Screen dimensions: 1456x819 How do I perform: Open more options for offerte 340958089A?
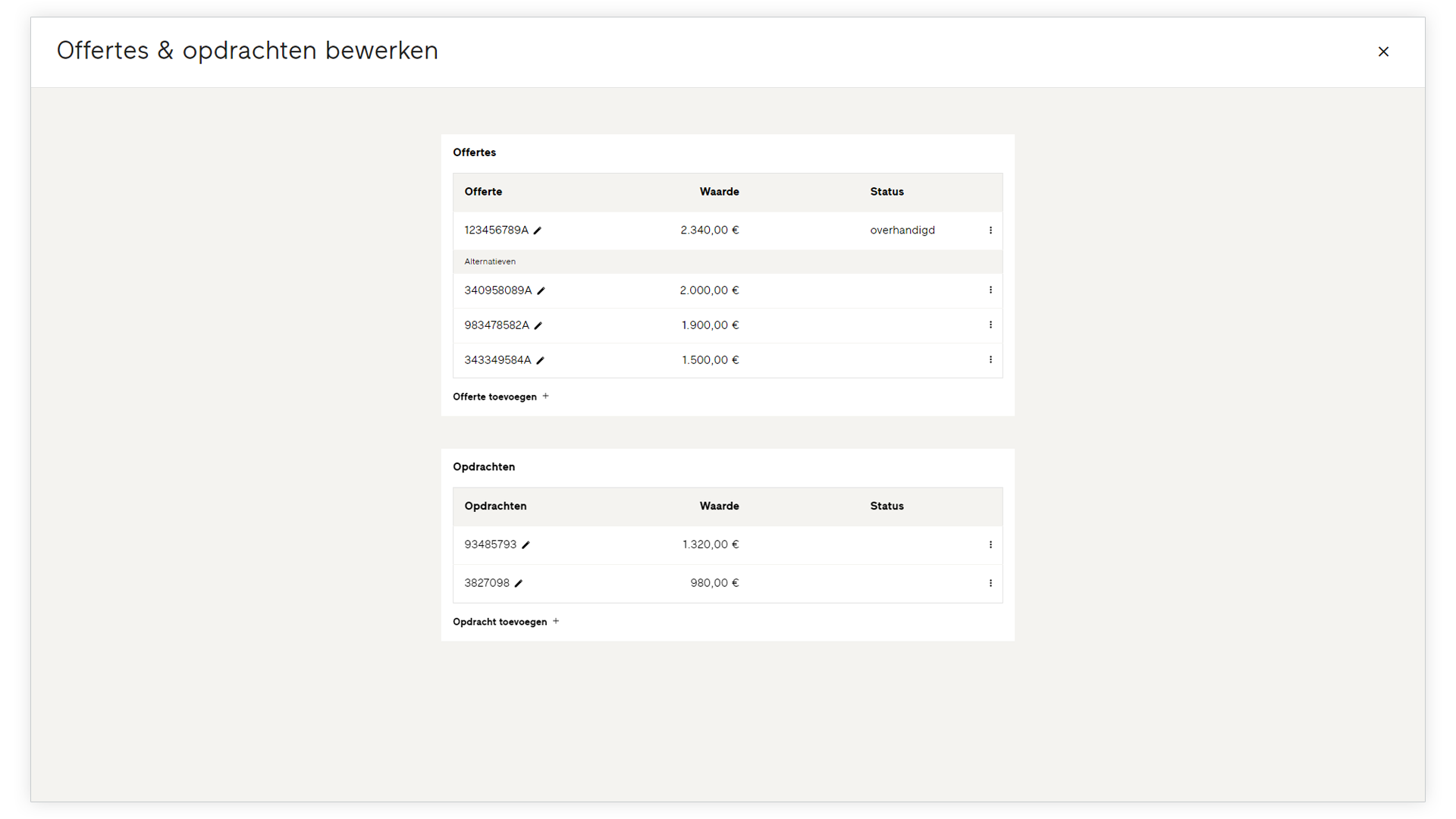point(990,290)
